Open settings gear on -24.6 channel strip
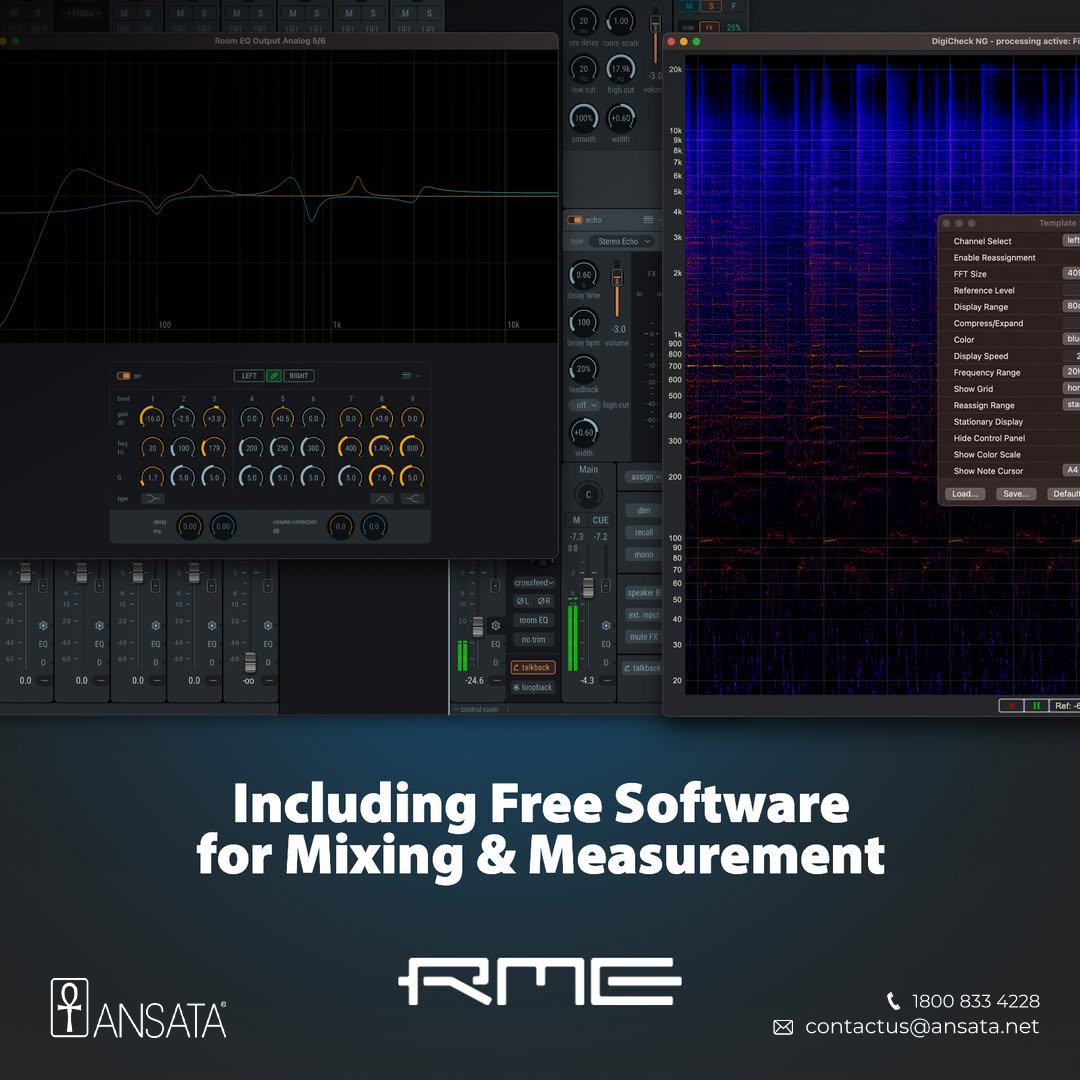 (495, 625)
